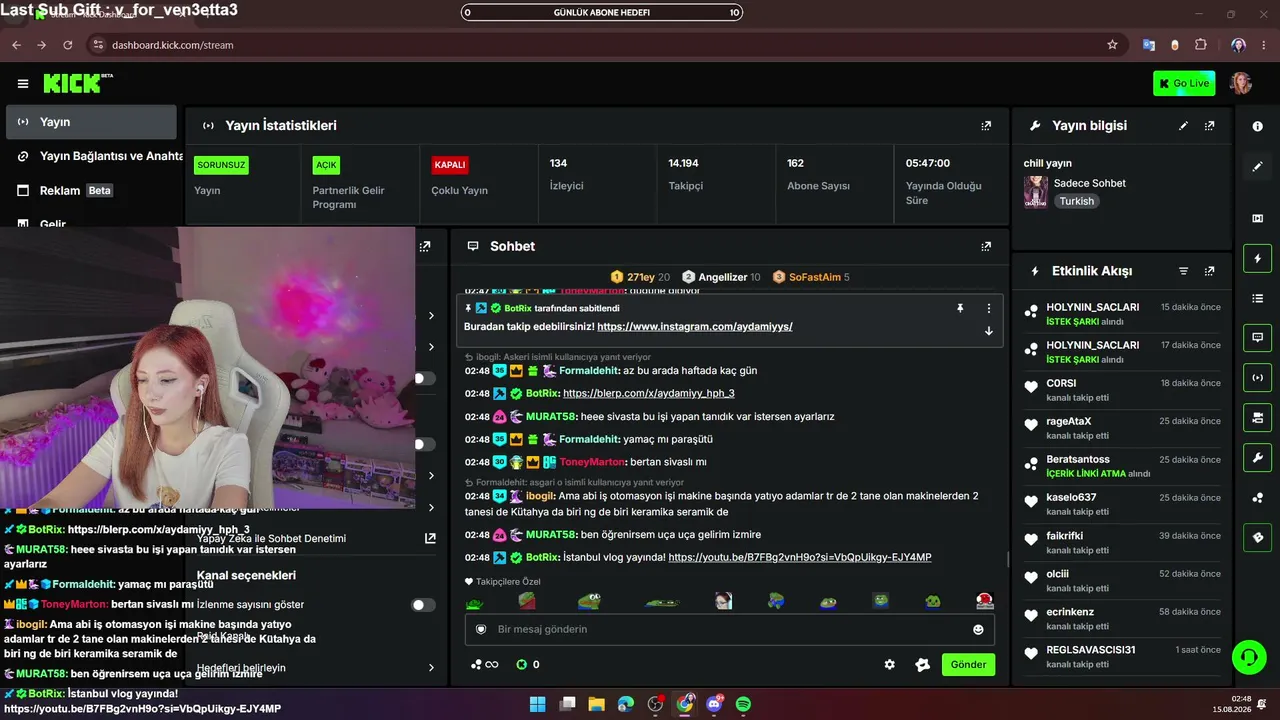Viewport: 1280px width, 720px height.
Task: Click the list icon in right sidebar
Action: click(x=1258, y=298)
